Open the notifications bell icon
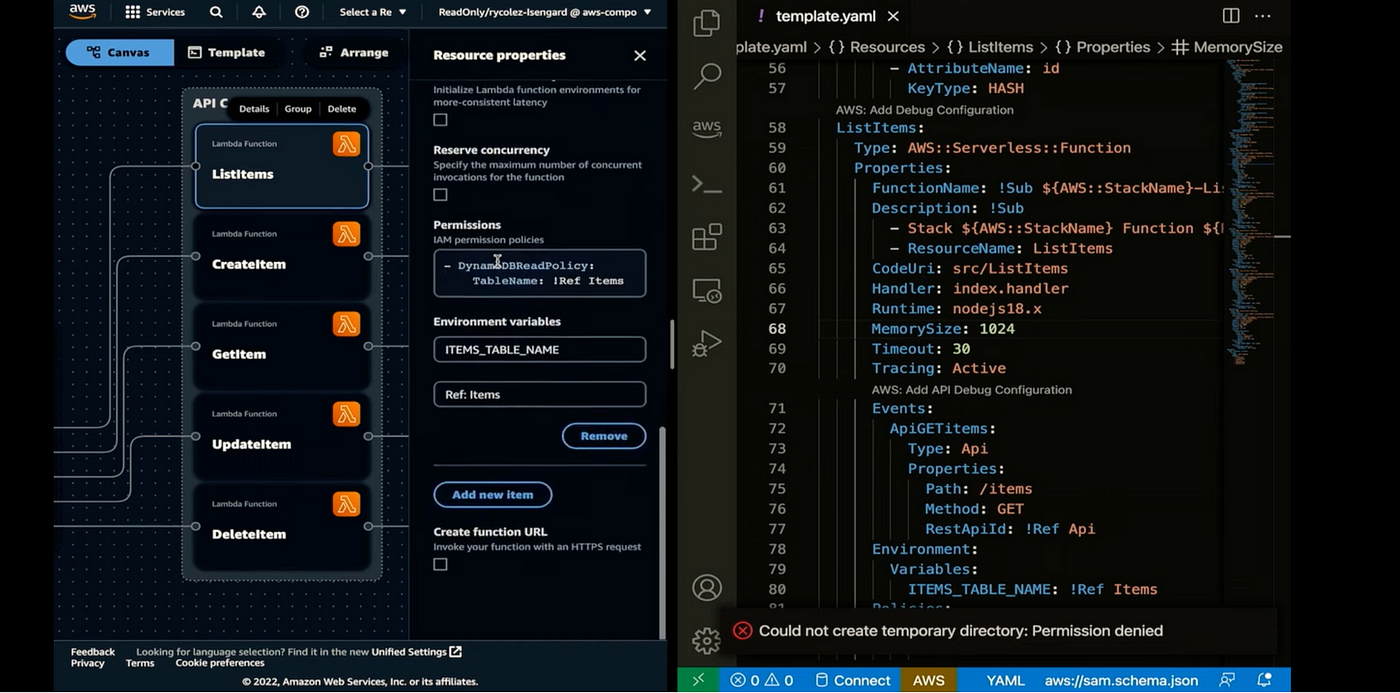The height and width of the screenshot is (693, 1400). click(x=259, y=12)
